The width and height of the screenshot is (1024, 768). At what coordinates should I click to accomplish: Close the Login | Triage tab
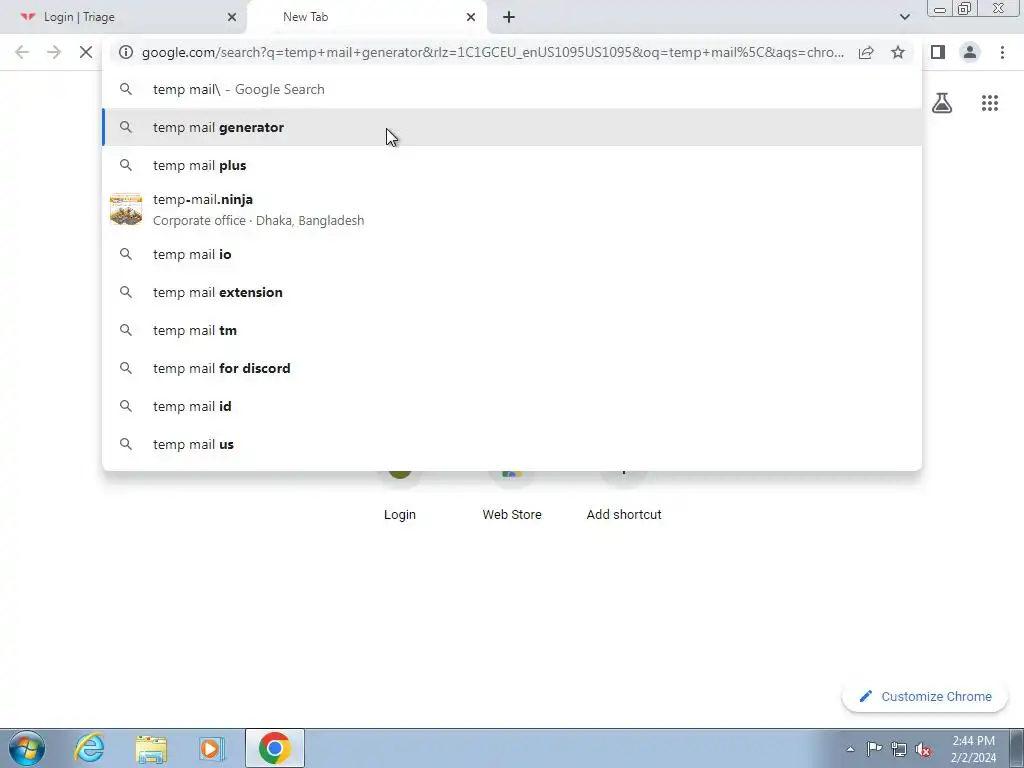(232, 17)
